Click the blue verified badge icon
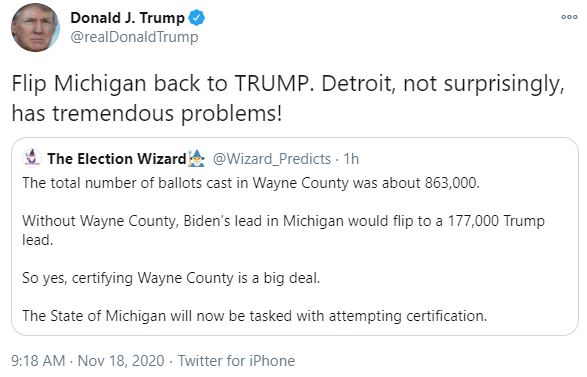 pos(197,18)
